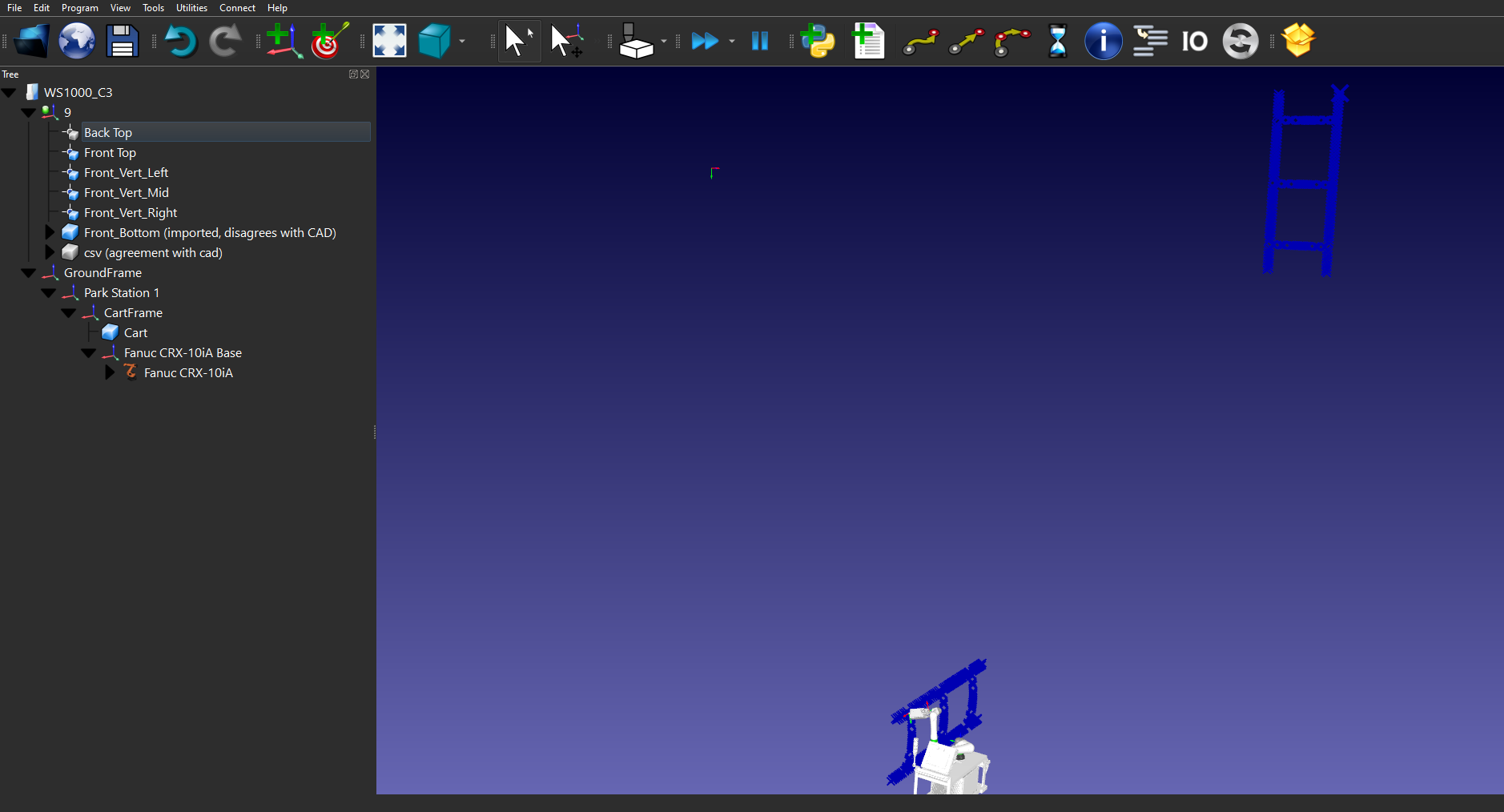
Task: Open the isometric view dropdown arrow
Action: pyautogui.click(x=462, y=41)
